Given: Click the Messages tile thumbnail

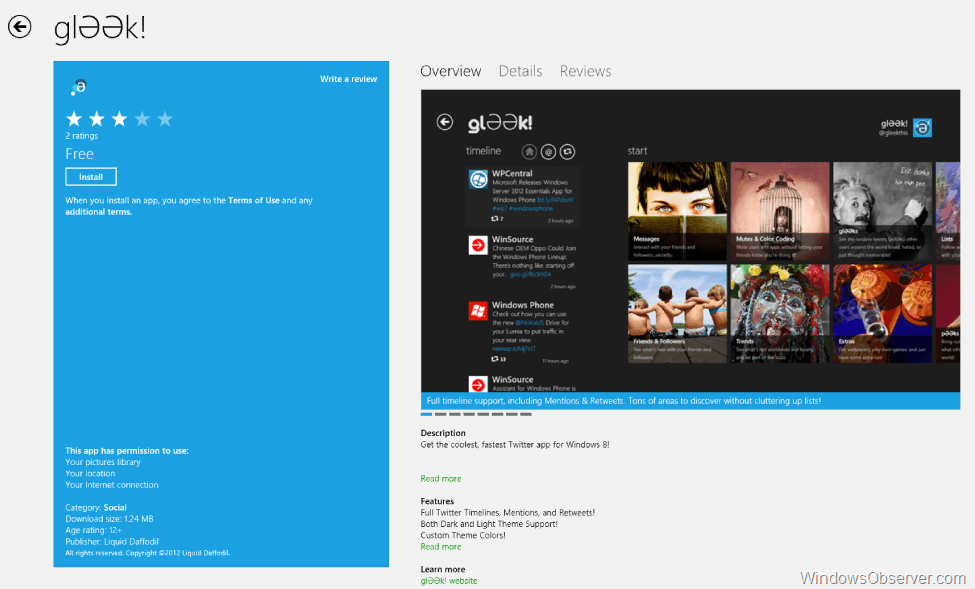Looking at the screenshot, I should tap(677, 207).
